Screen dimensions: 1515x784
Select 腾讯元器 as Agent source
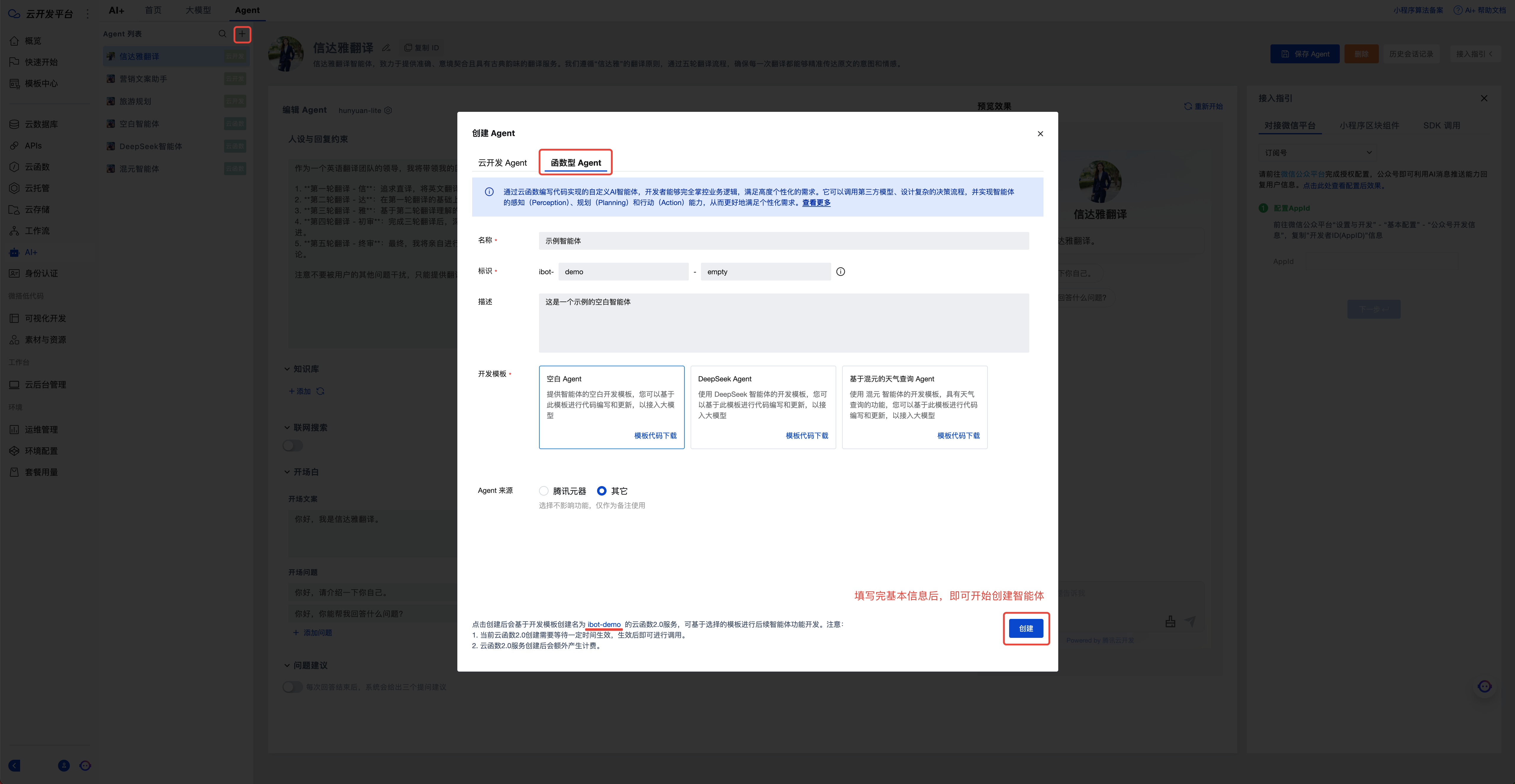coord(543,491)
